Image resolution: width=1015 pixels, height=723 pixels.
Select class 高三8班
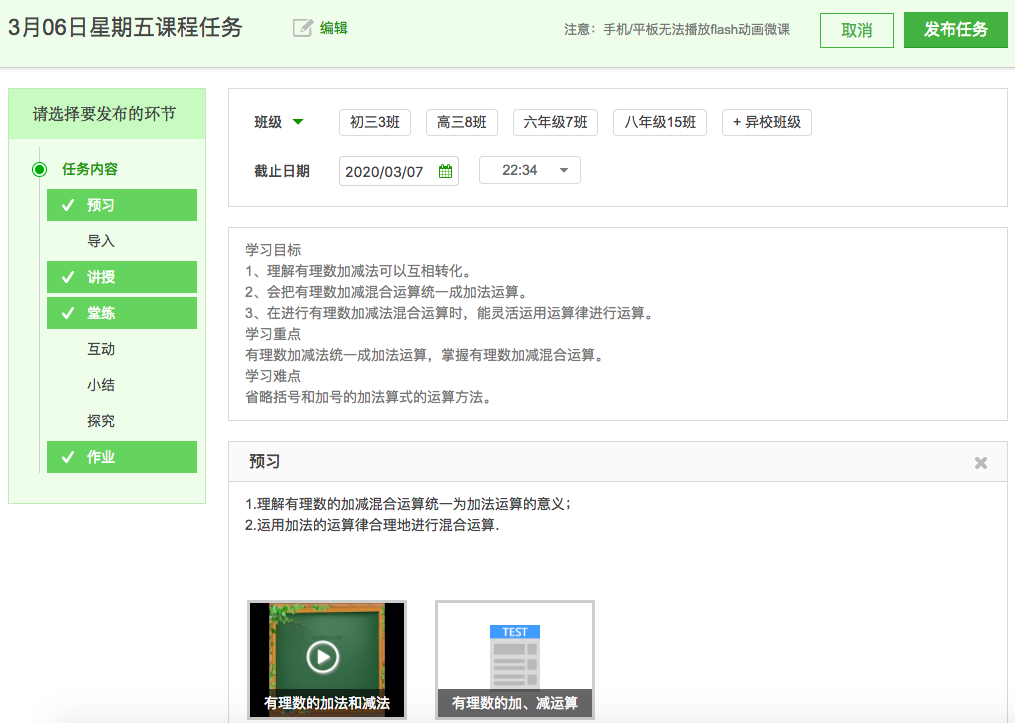[462, 122]
